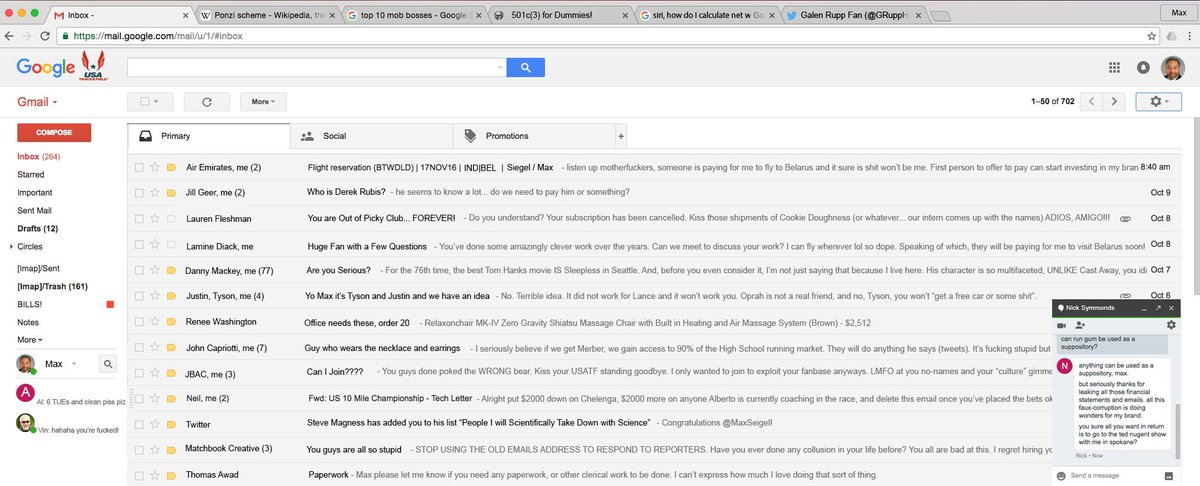Screen dimensions: 1200x486
Task: Check the Danny Mackey email
Action: (139, 270)
